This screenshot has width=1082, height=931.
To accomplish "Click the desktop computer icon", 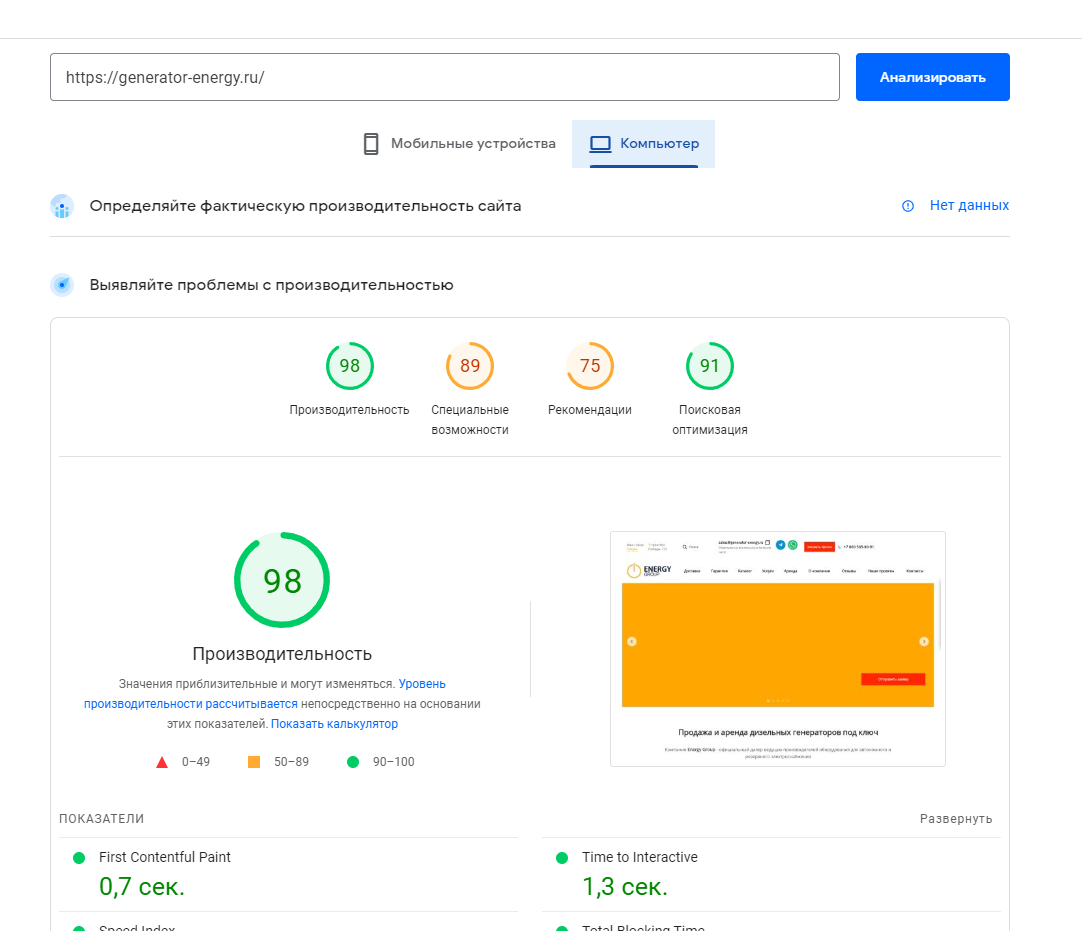I will tap(600, 144).
